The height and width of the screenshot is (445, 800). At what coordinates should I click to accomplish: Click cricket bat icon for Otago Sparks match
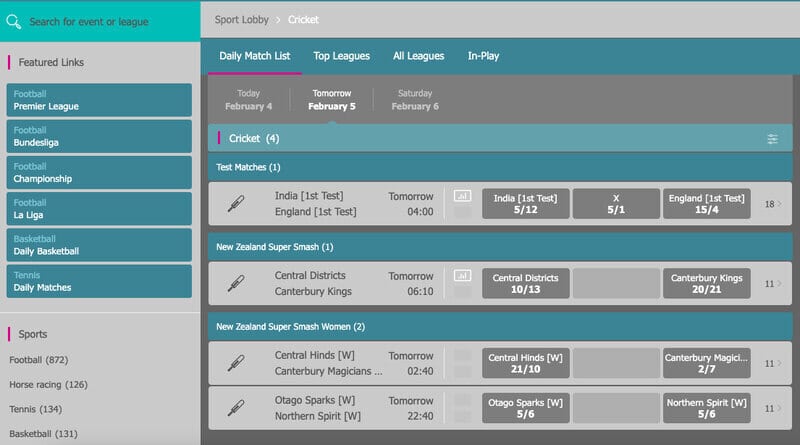pyautogui.click(x=236, y=408)
